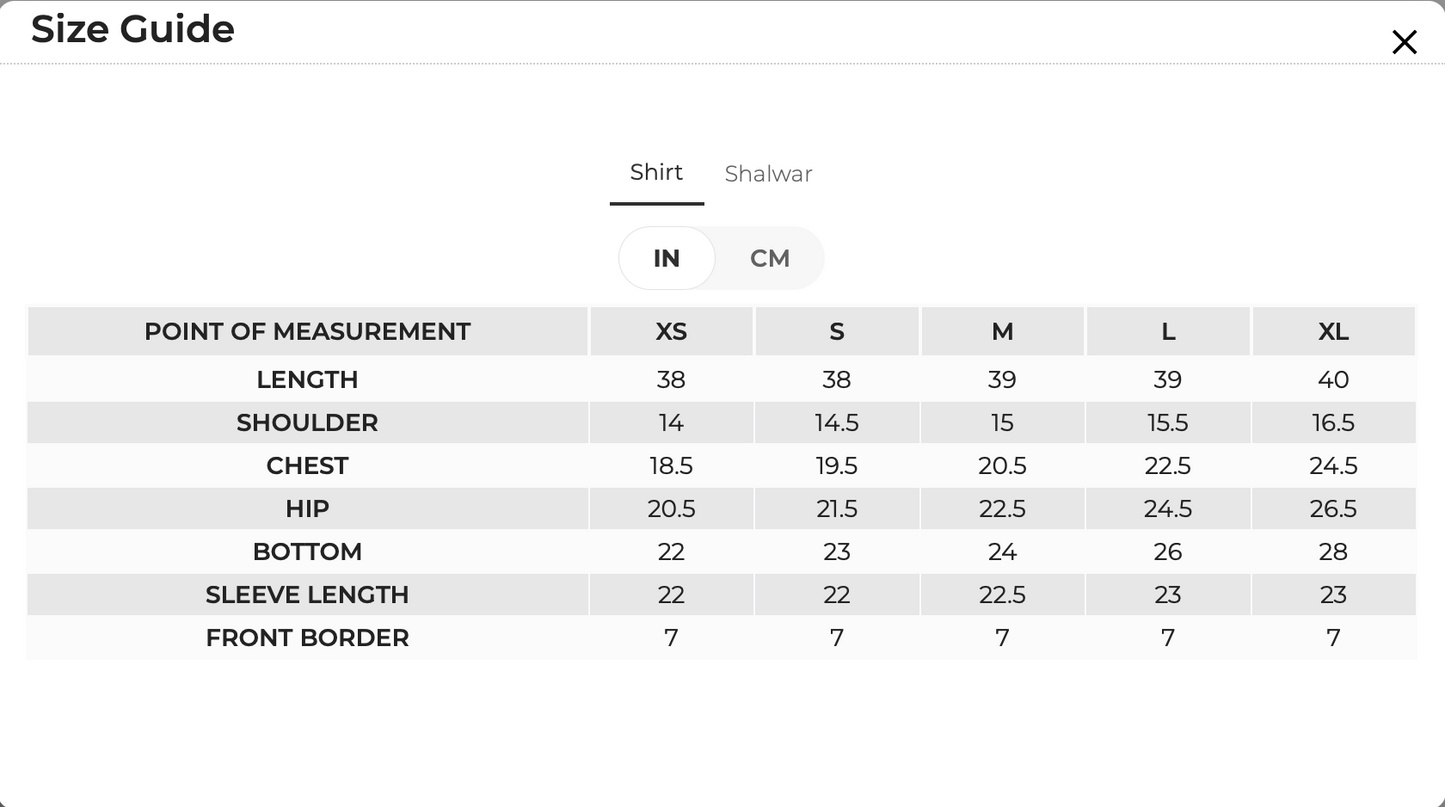The width and height of the screenshot is (1445, 807).
Task: Select the Shirt tab
Action: pos(657,173)
